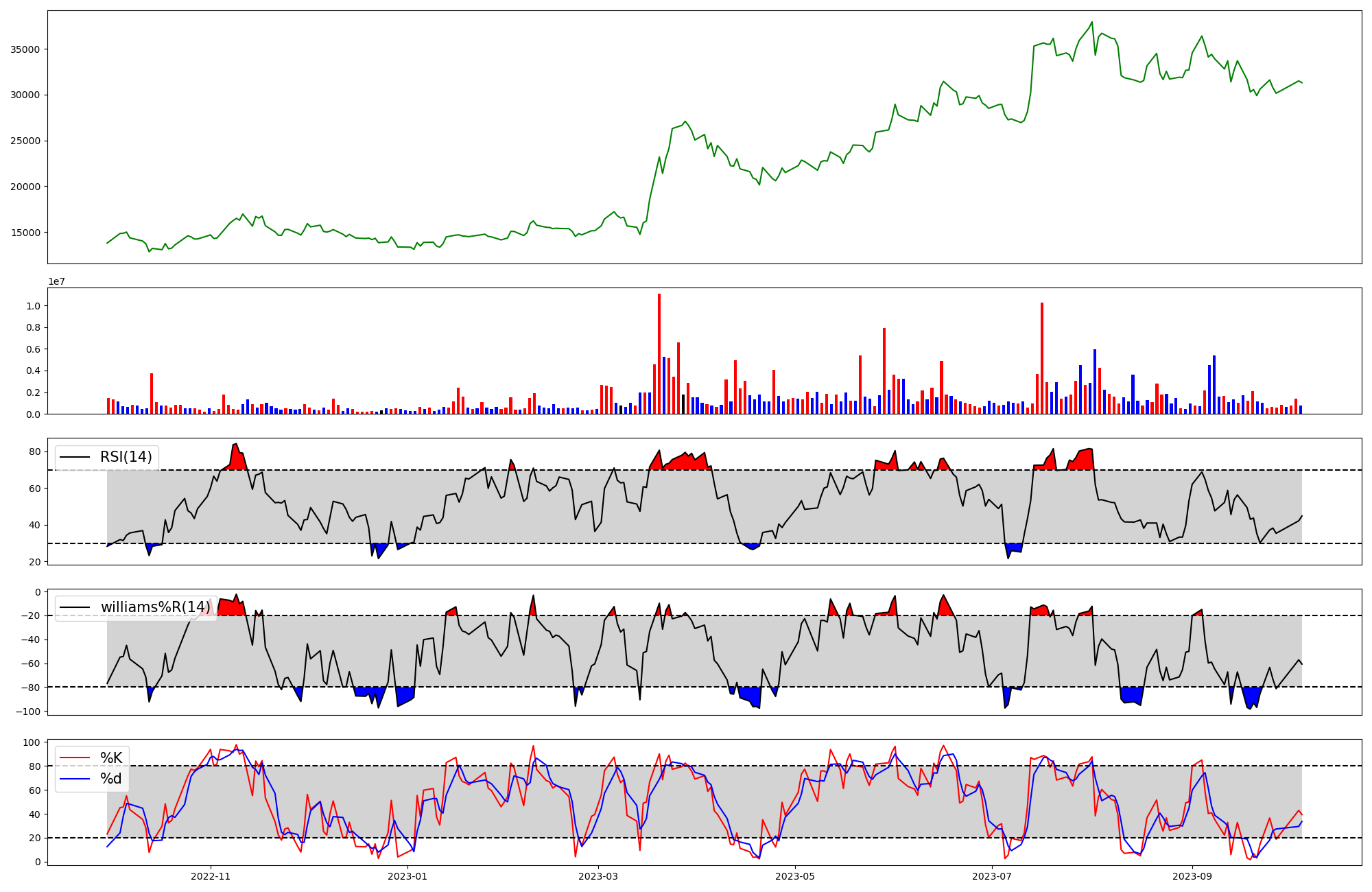Screen dimensions: 1372x892
Task: Click the highest peak of green price line
Action: [1092, 23]
